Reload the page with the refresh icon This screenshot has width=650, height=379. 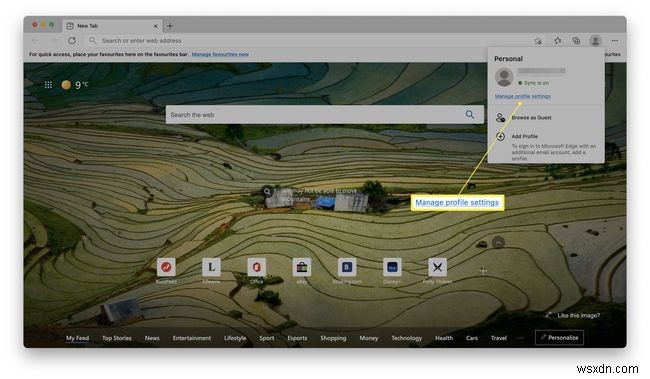(72, 41)
